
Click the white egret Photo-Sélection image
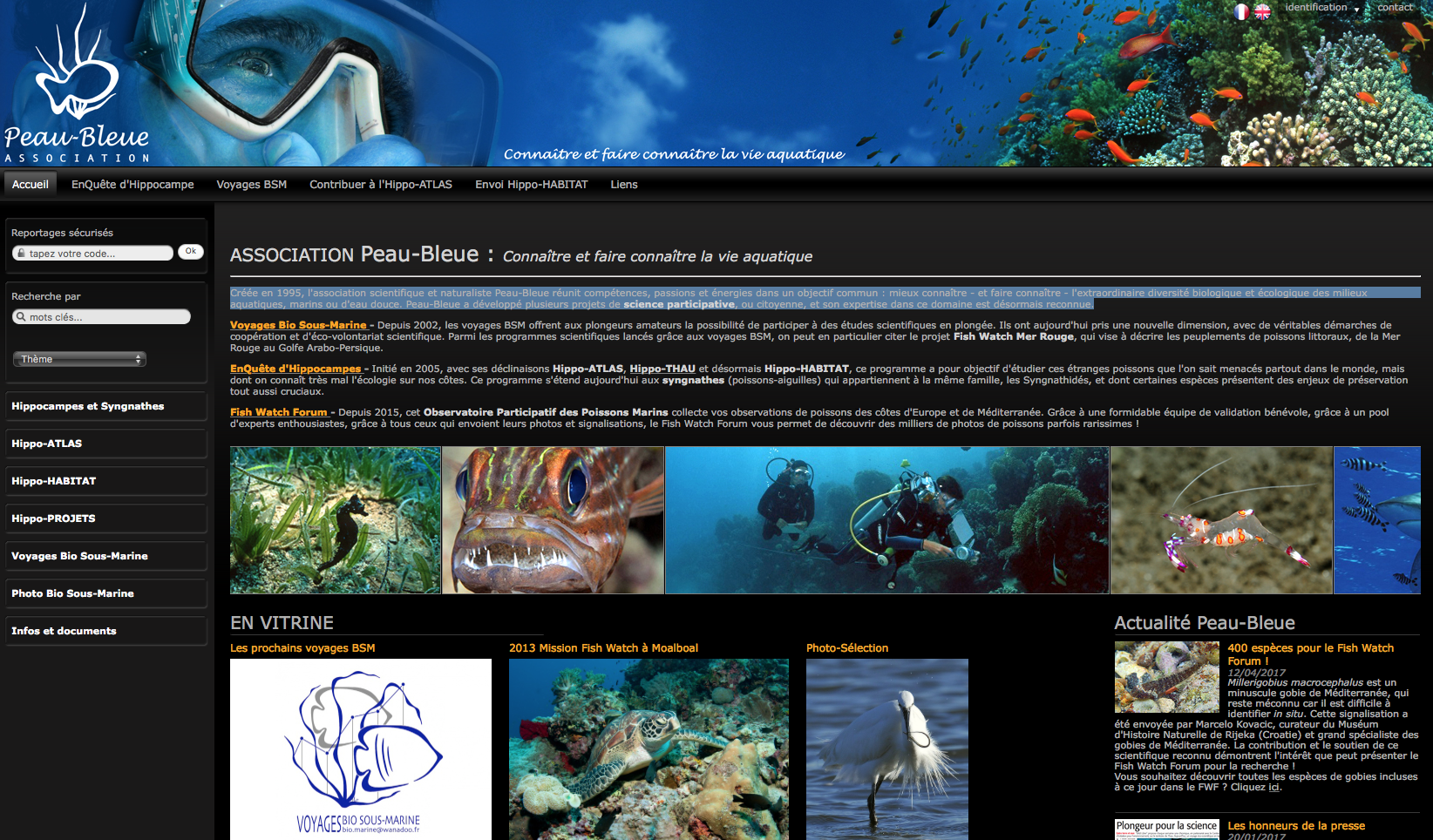tap(886, 749)
